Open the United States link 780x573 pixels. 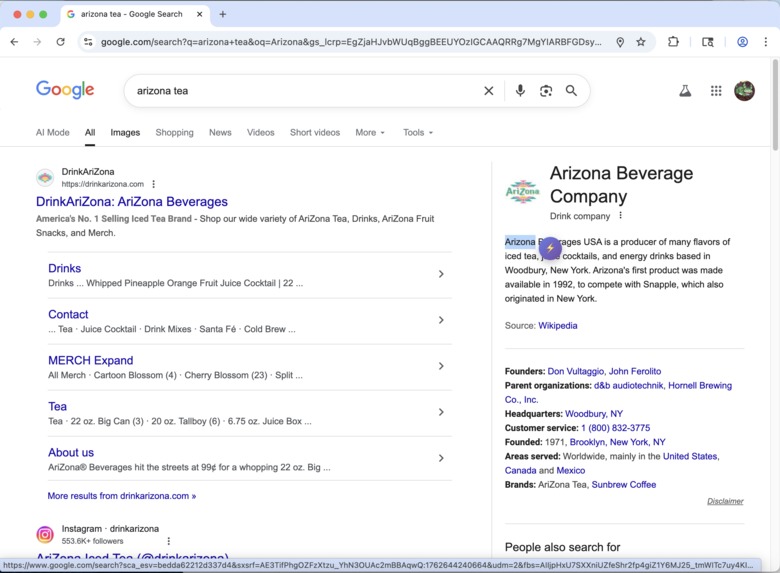(690, 456)
